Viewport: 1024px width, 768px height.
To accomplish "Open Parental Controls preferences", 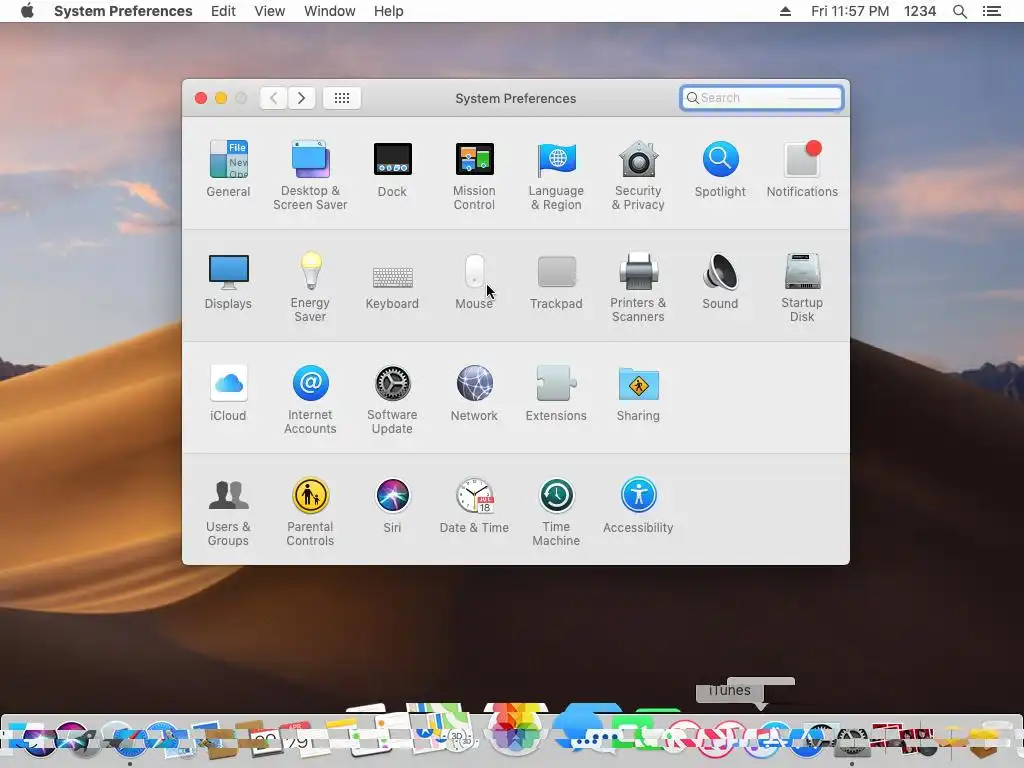I will pos(310,512).
